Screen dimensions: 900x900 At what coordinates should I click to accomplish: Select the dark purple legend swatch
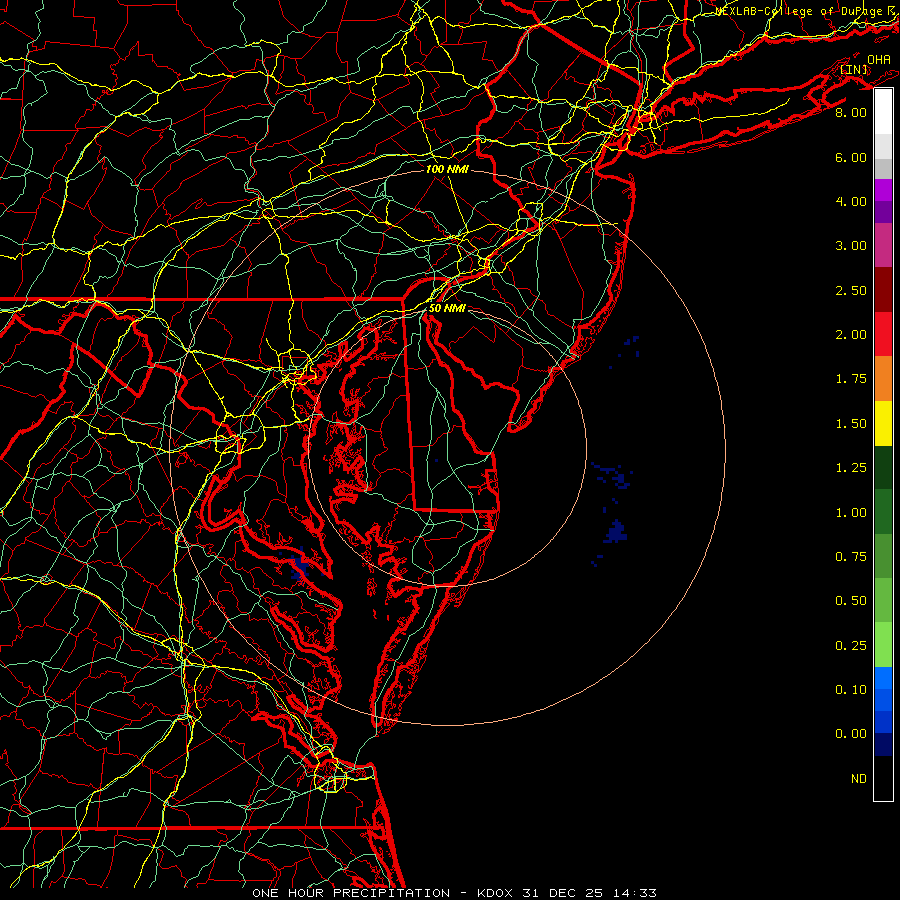(x=883, y=212)
